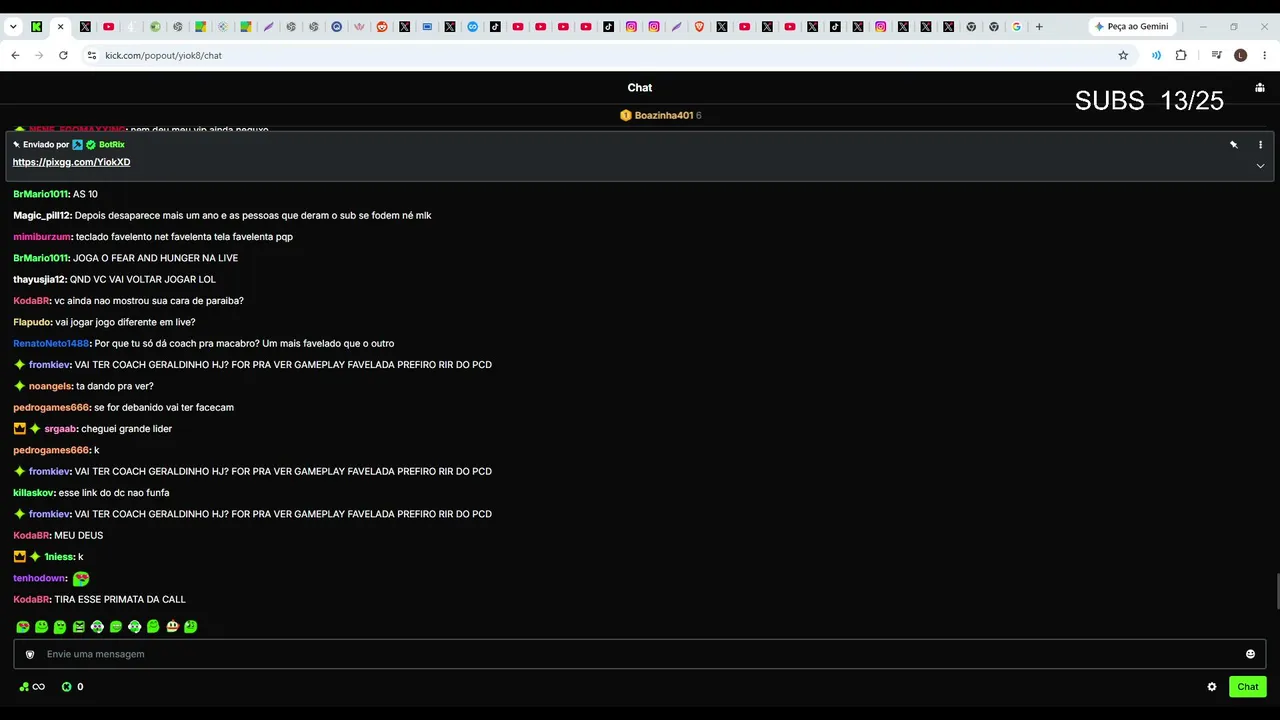Open the gift leaderboard icon beside Chat title

[1260, 88]
